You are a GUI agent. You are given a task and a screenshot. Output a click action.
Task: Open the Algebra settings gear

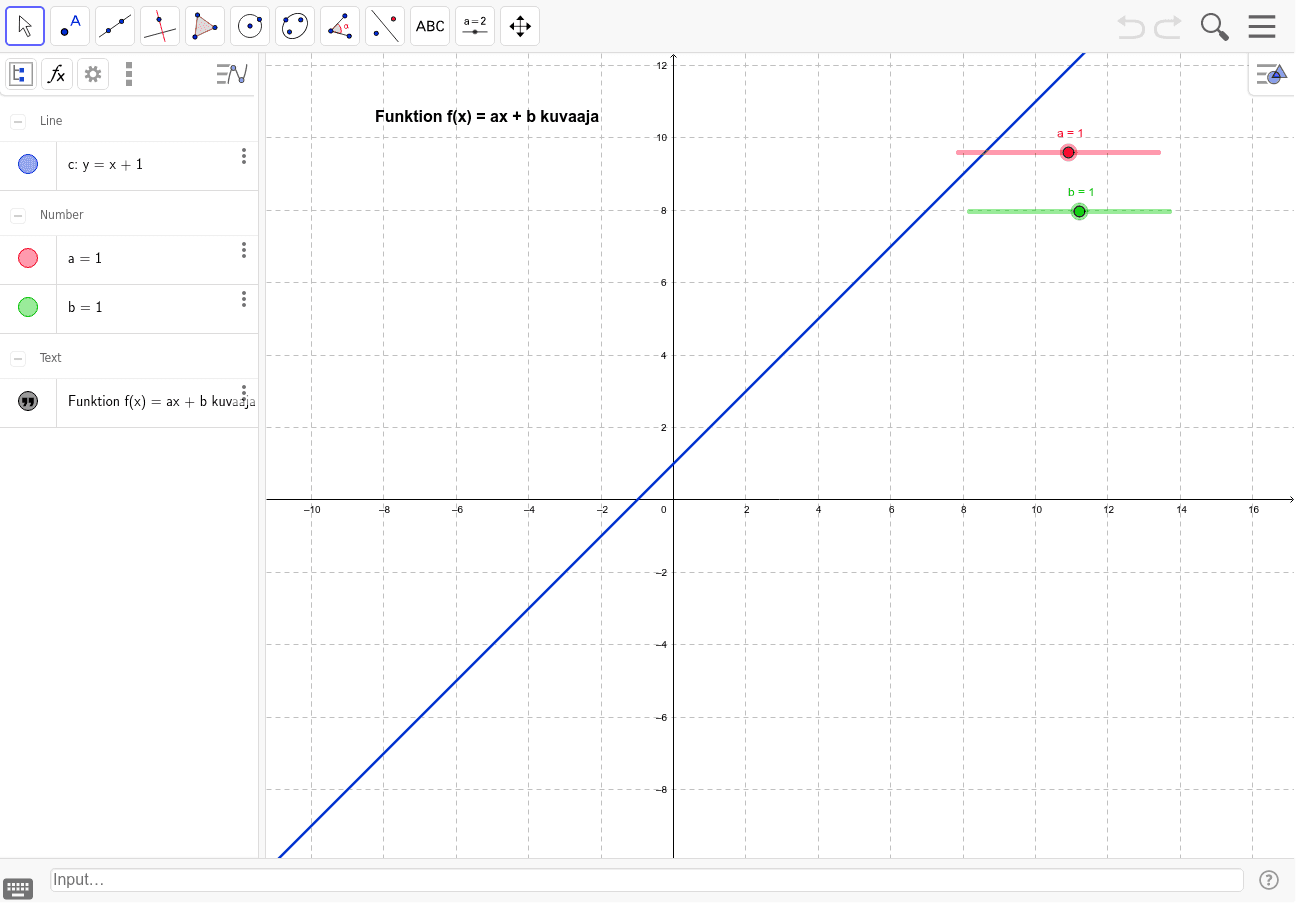93,74
